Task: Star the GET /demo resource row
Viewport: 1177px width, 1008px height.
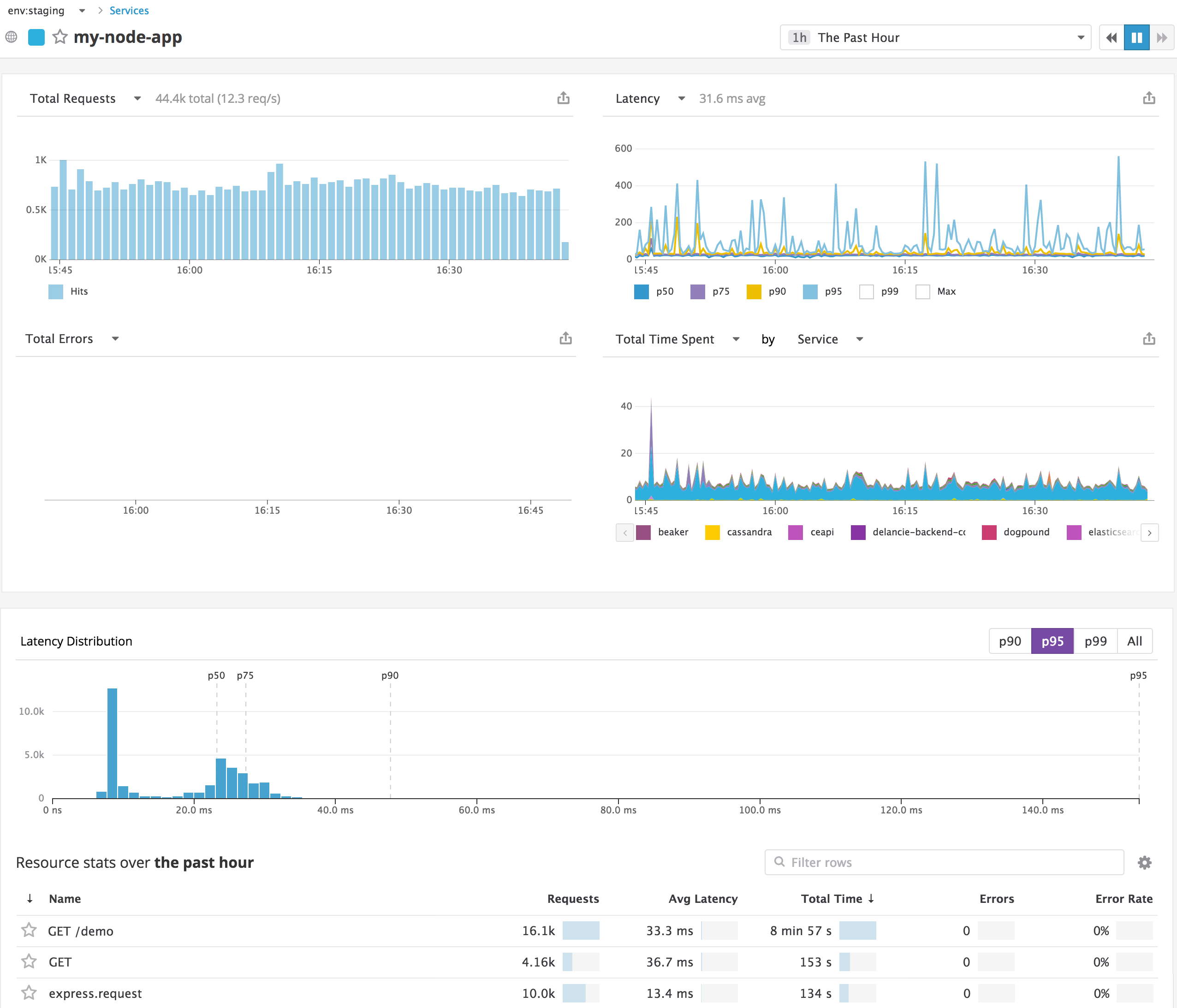Action: (x=29, y=930)
